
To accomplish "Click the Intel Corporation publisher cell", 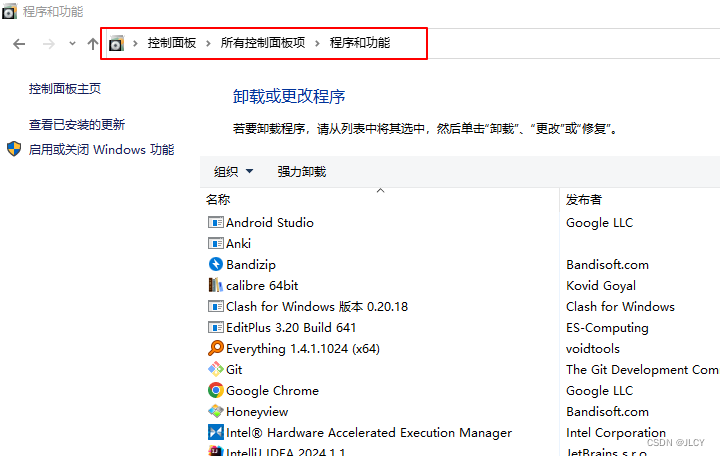I will (616, 433).
